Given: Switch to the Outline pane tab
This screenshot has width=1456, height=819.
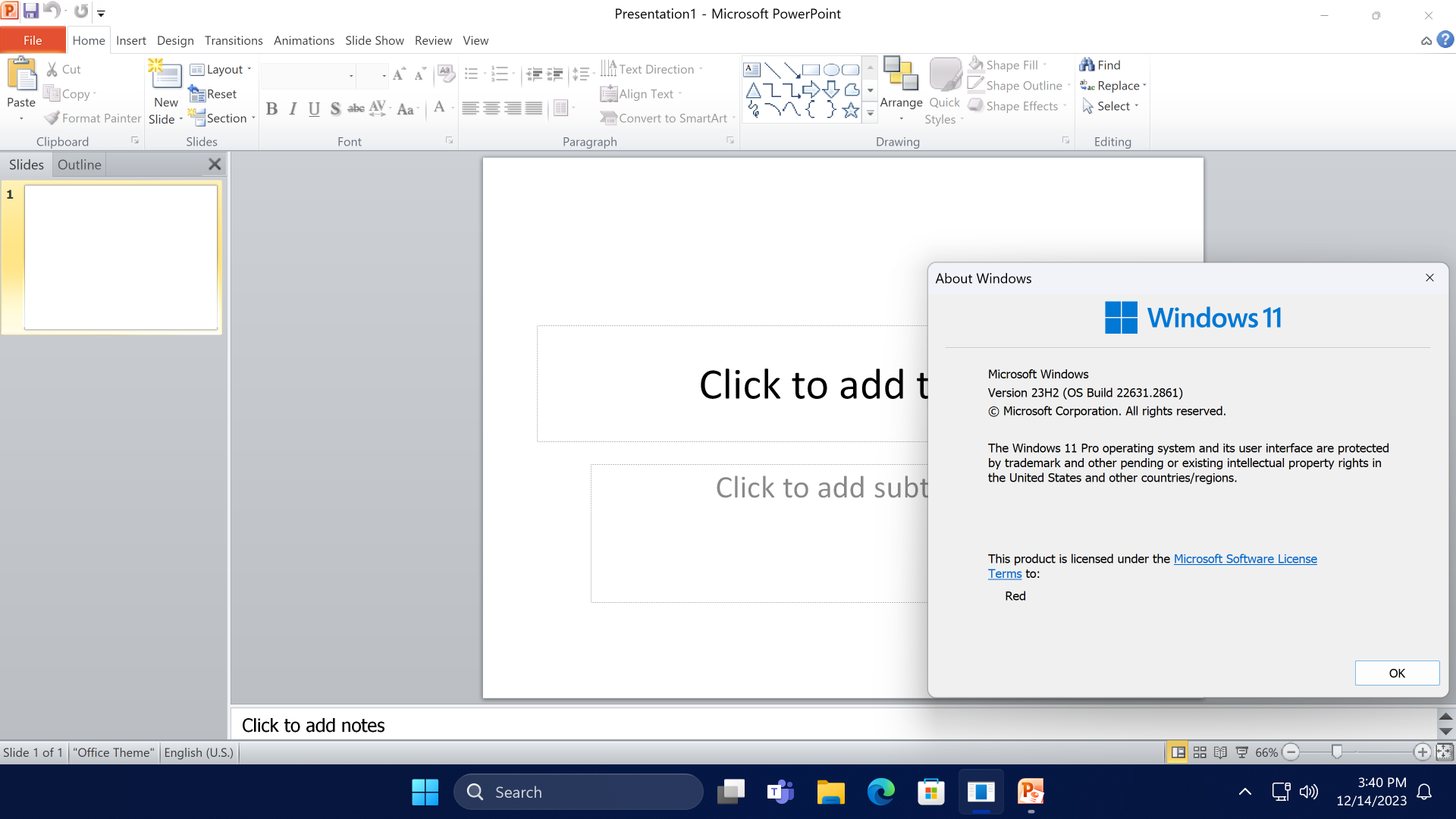Looking at the screenshot, I should point(79,165).
